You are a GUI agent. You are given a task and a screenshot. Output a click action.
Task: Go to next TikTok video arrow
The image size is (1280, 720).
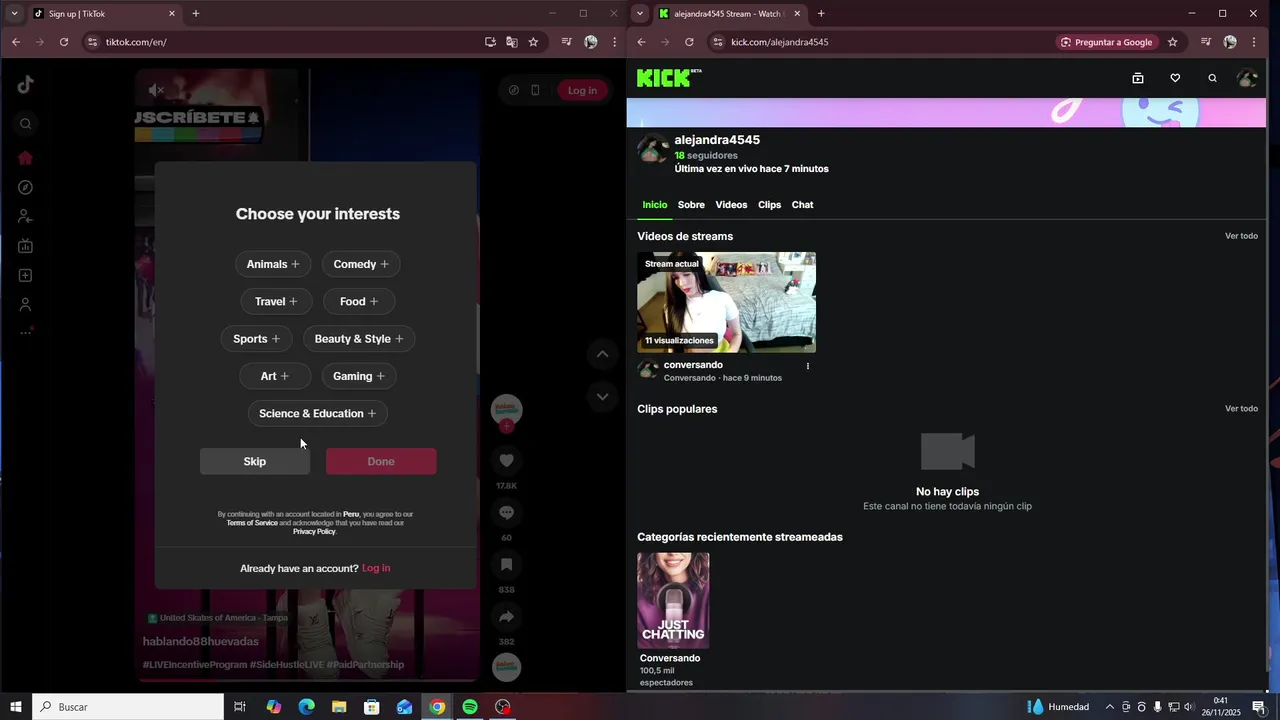(602, 396)
